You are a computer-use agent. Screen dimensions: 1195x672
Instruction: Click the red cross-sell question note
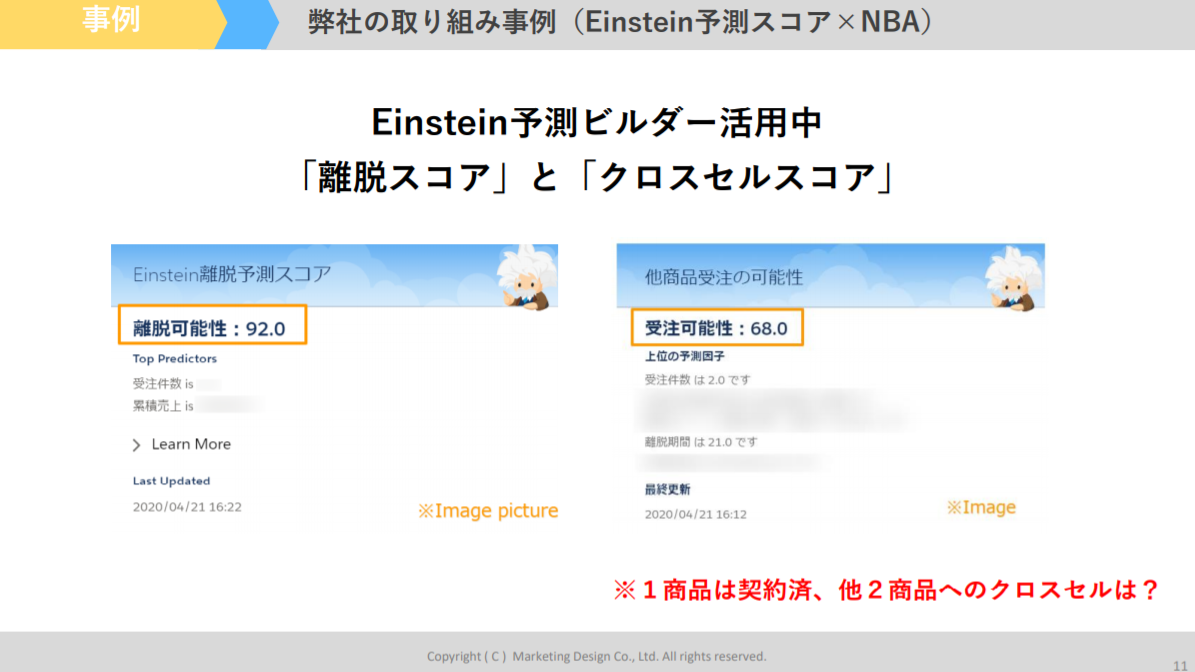pyautogui.click(x=885, y=591)
